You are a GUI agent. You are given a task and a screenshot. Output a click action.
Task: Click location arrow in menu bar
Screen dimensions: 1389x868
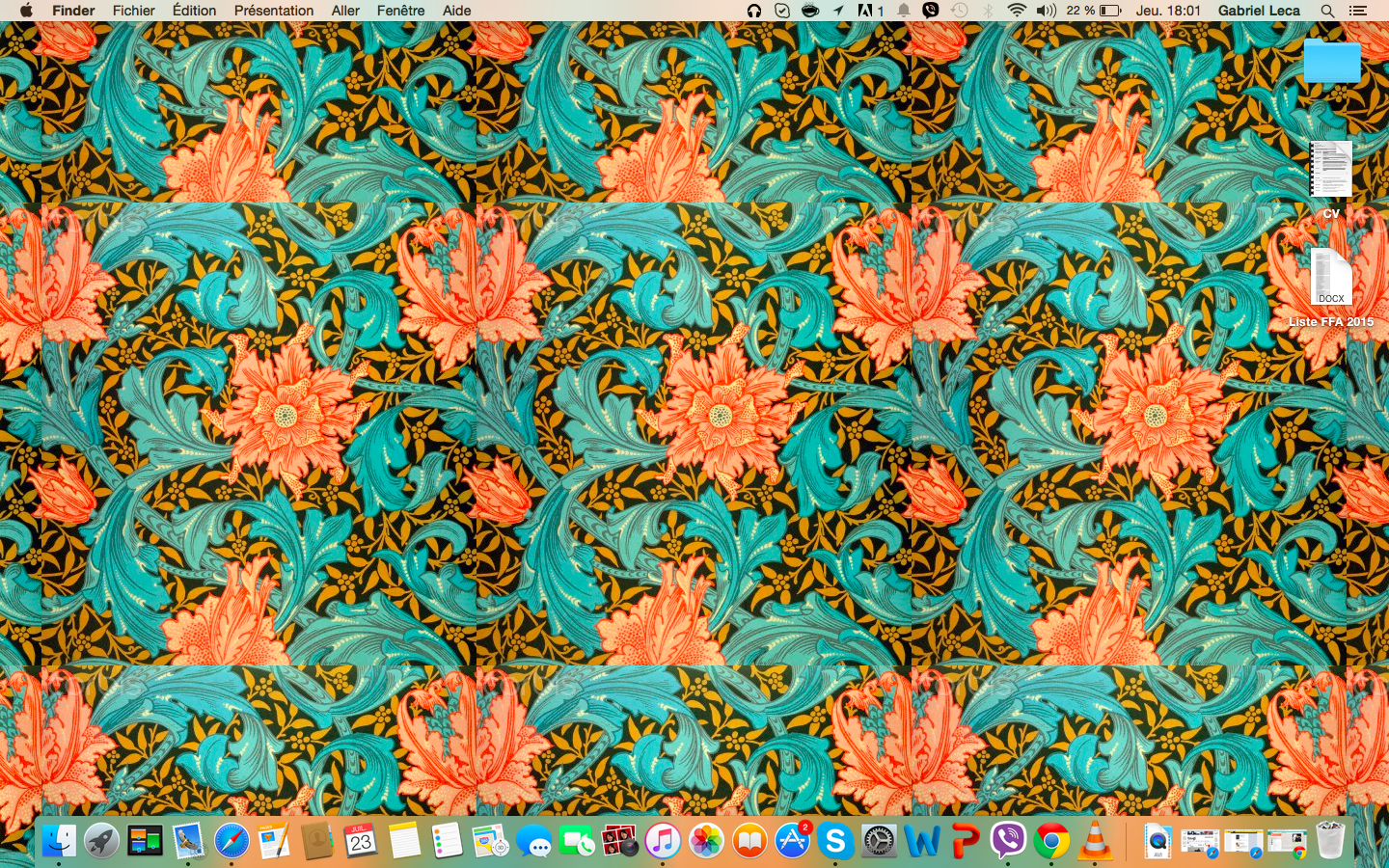838,11
